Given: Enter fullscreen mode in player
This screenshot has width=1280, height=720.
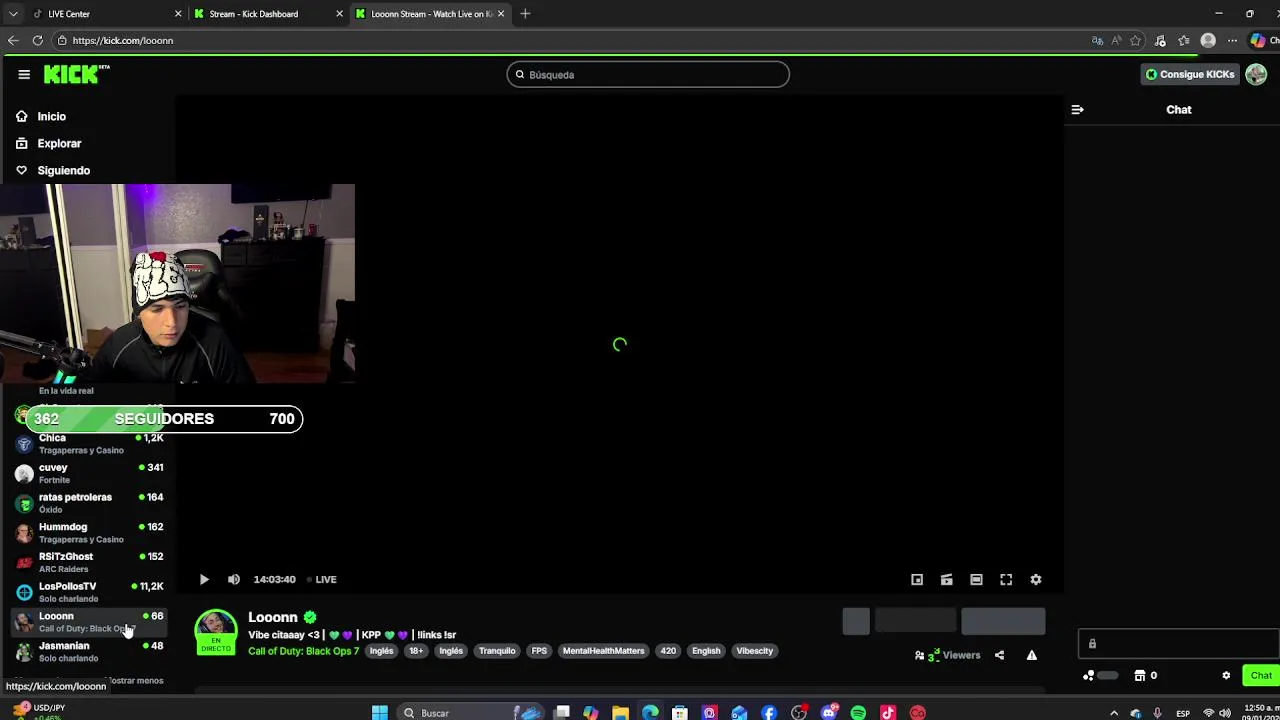Looking at the screenshot, I should tap(1006, 579).
